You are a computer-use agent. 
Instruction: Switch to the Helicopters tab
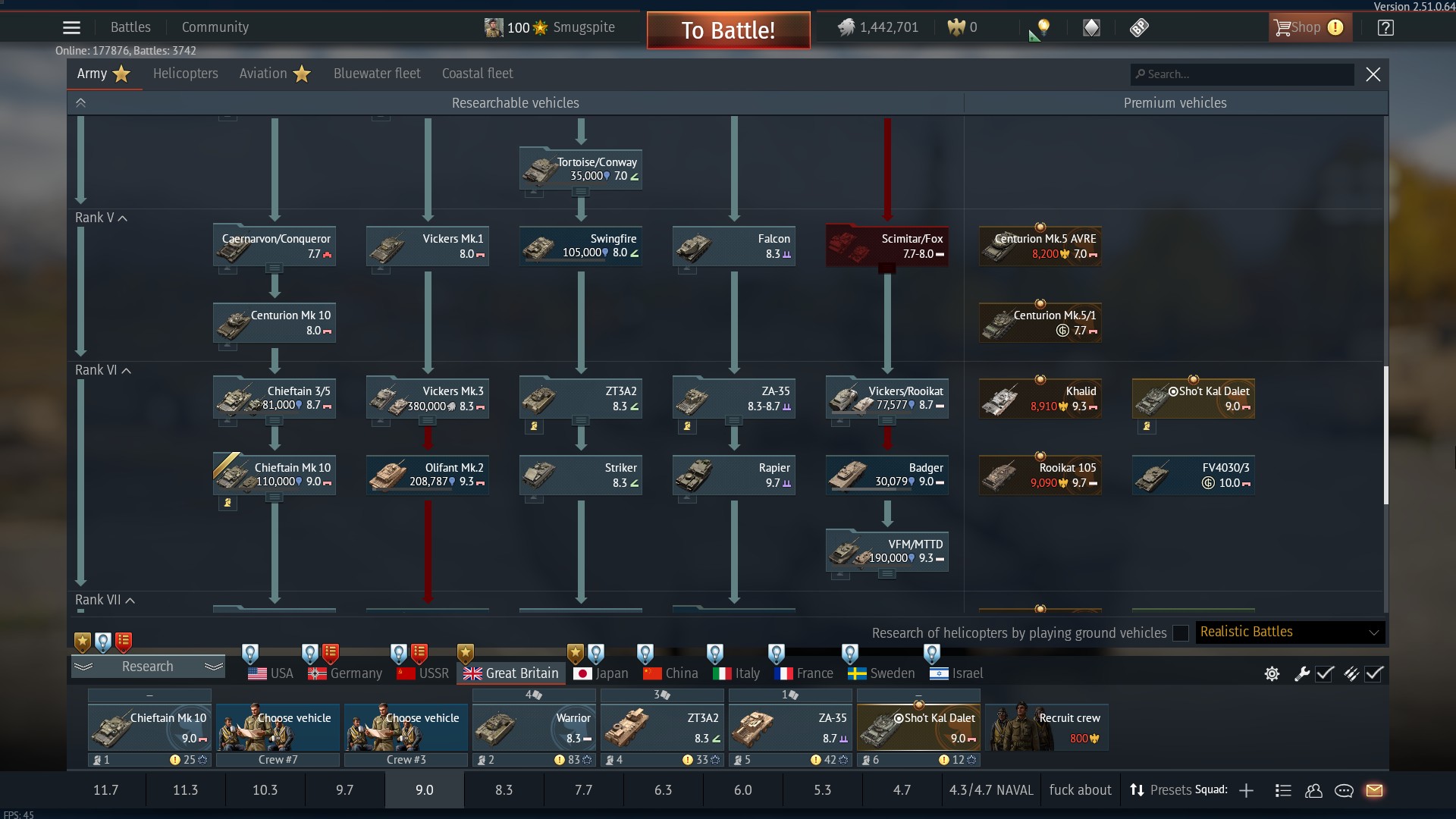(x=185, y=74)
